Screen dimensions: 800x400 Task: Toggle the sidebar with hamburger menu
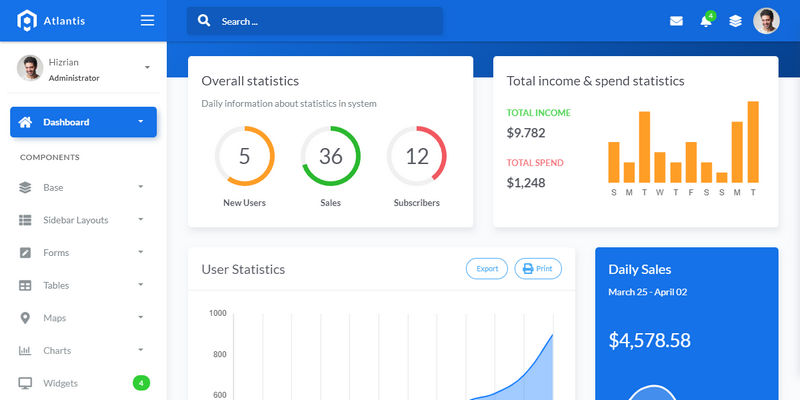(x=148, y=20)
